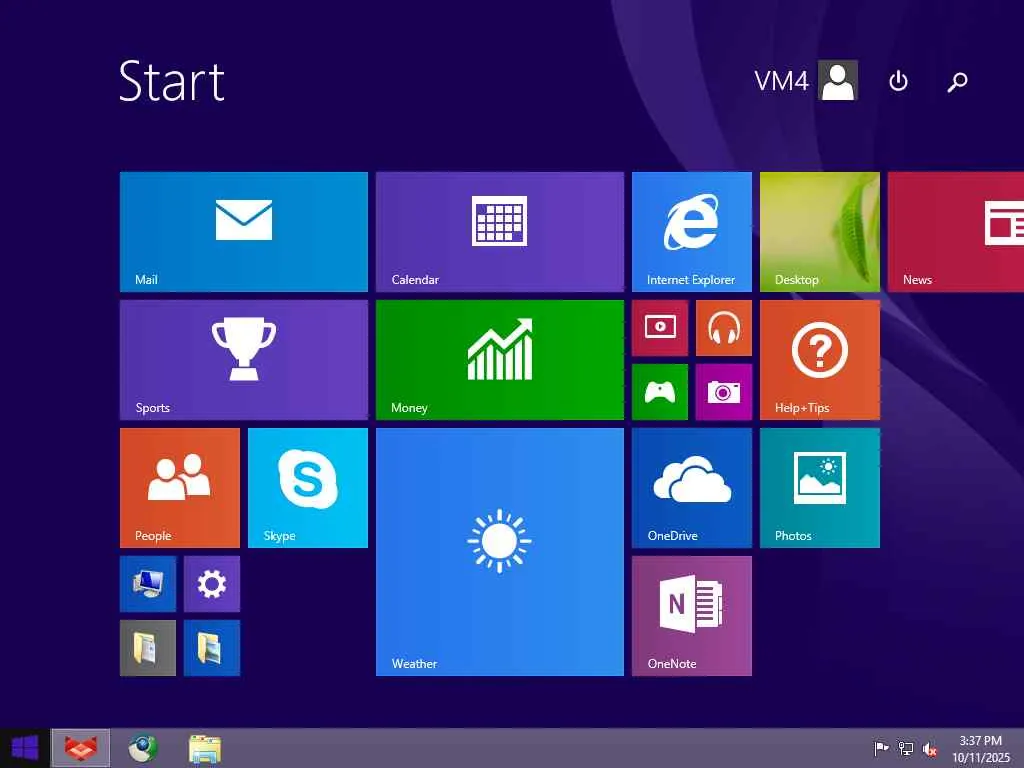
Task: Launch Internet Explorer tile
Action: (692, 232)
